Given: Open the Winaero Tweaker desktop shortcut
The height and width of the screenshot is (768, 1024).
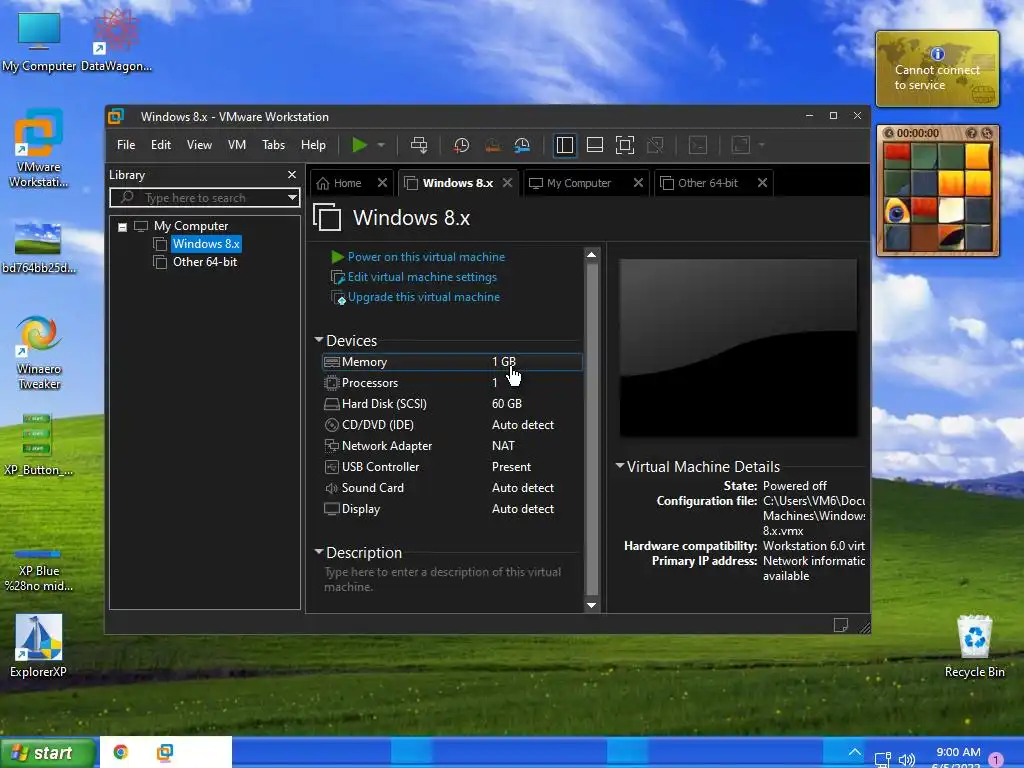Looking at the screenshot, I should (x=39, y=353).
